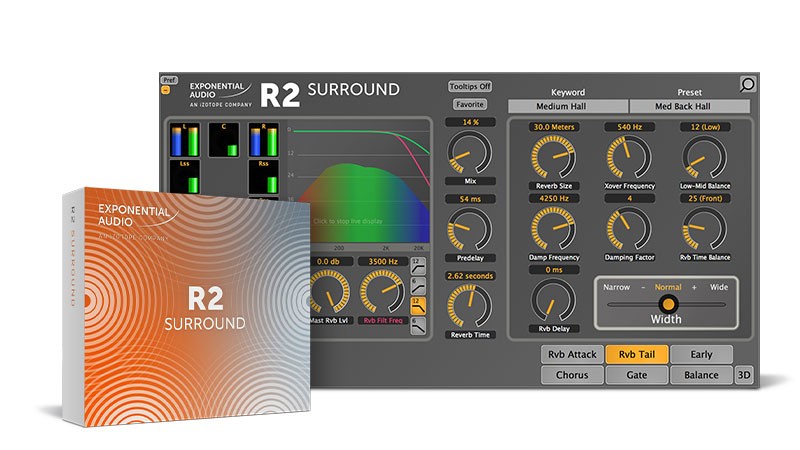The width and height of the screenshot is (800, 450).
Task: Click the orange minimize button below Pref
Action: click(165, 90)
